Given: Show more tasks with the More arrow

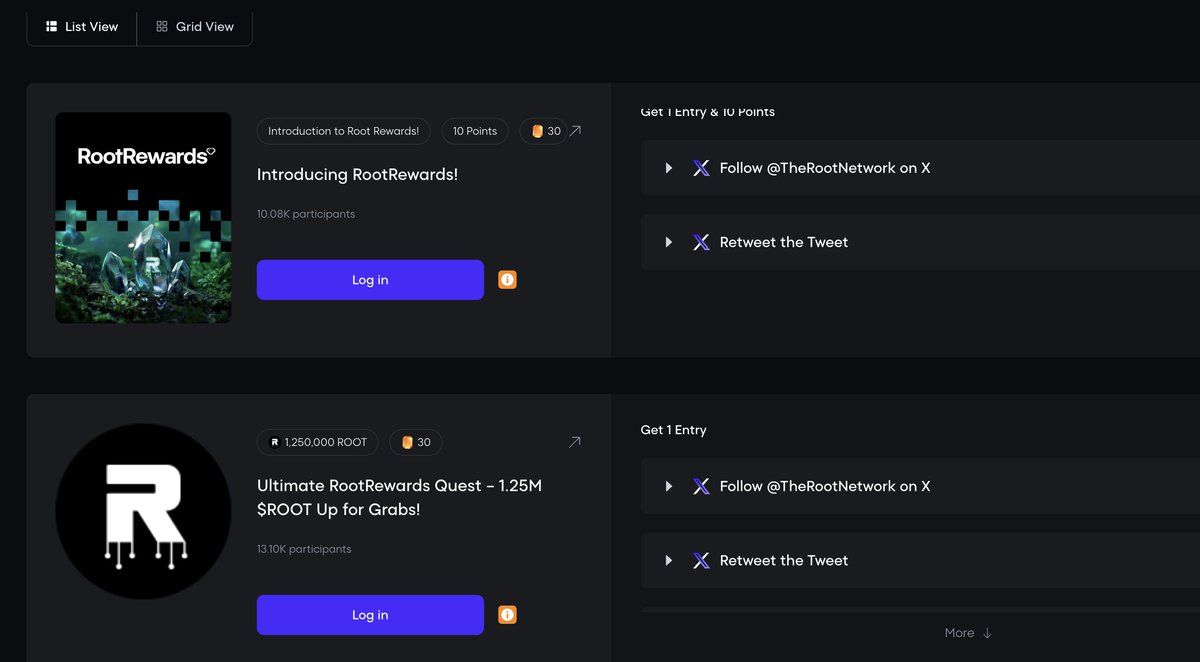Looking at the screenshot, I should tap(968, 633).
